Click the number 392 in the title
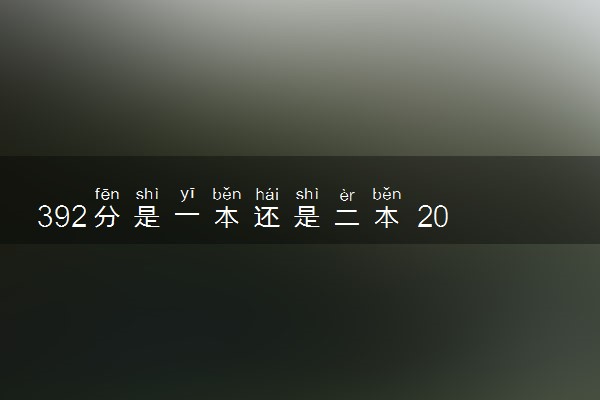This screenshot has width=600, height=400. [62, 217]
